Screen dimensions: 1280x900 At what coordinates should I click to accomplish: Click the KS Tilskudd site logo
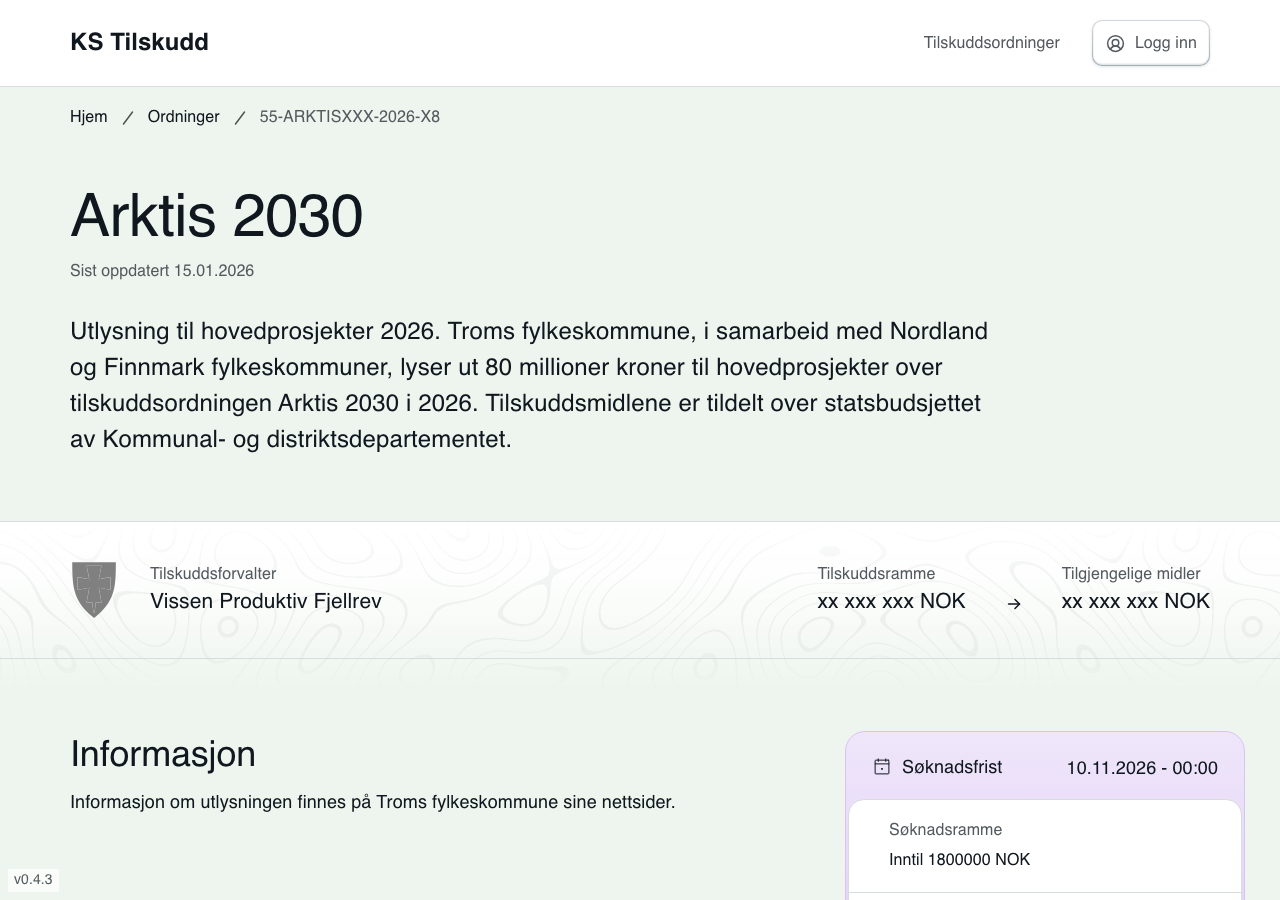coord(139,42)
